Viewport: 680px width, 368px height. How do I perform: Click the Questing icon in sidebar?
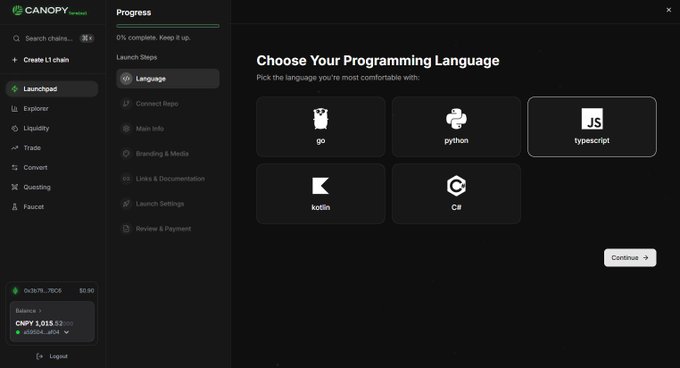(x=15, y=187)
